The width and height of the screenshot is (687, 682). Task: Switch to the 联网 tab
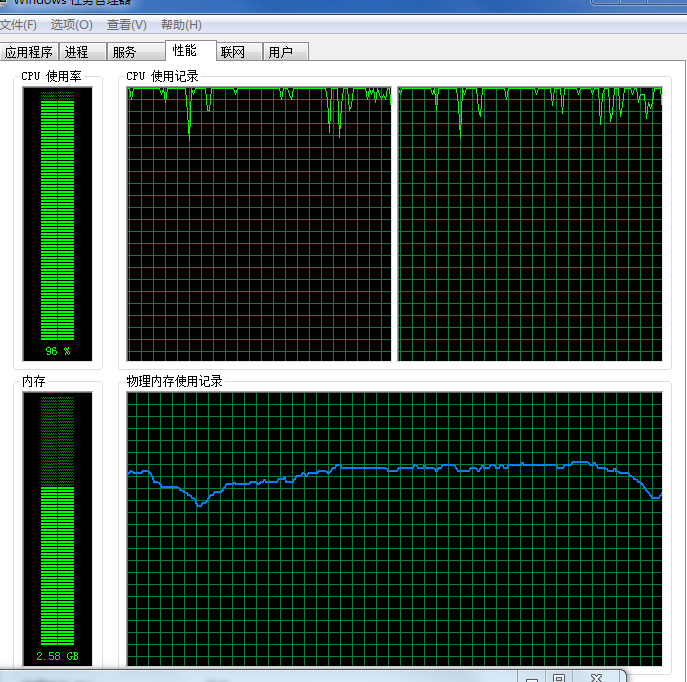tap(233, 52)
